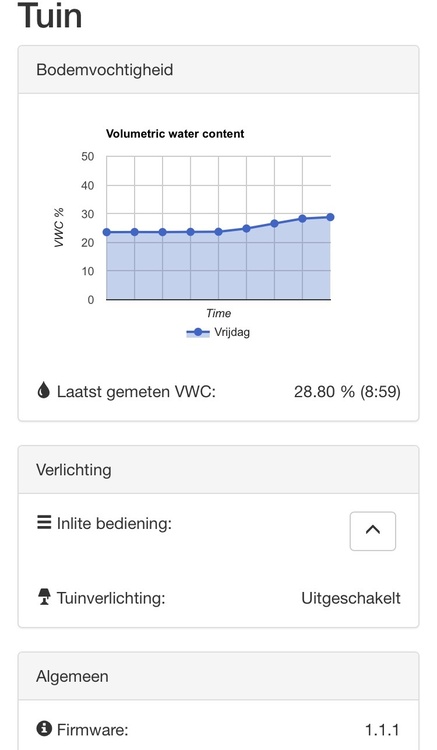Click the Verlichting panel header

(x=218, y=470)
